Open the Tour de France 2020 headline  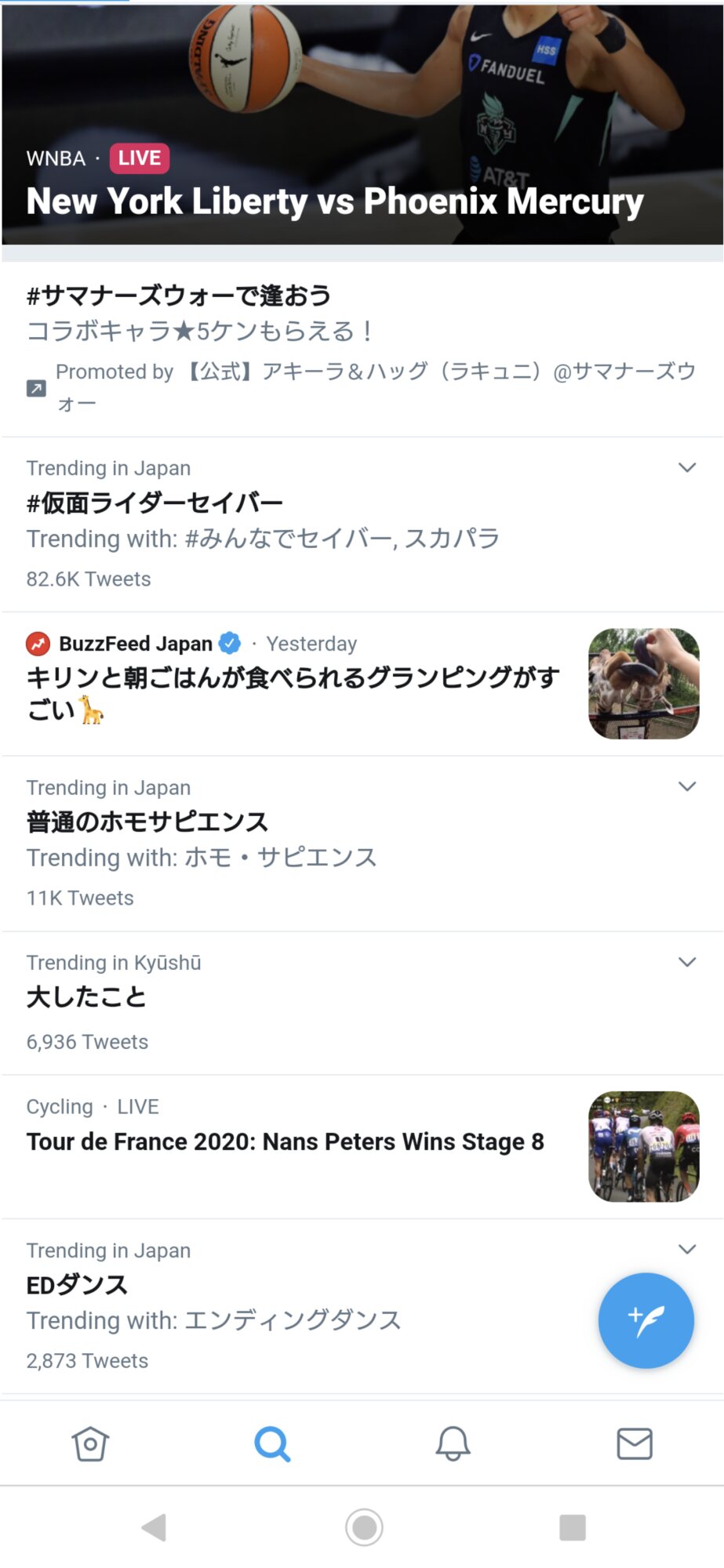285,1142
